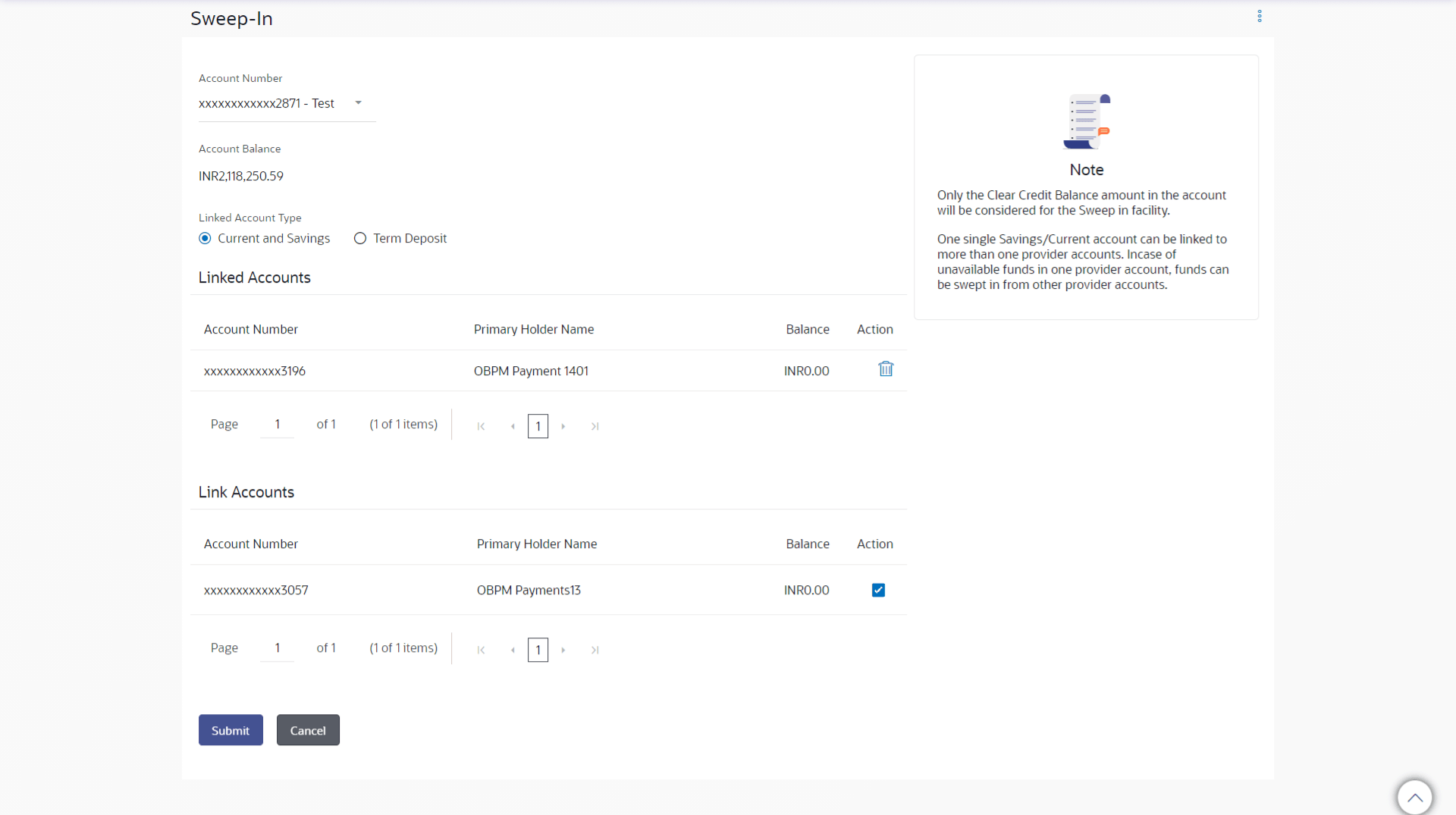
Task: Go to next page in Linked Accounts
Action: (x=563, y=426)
